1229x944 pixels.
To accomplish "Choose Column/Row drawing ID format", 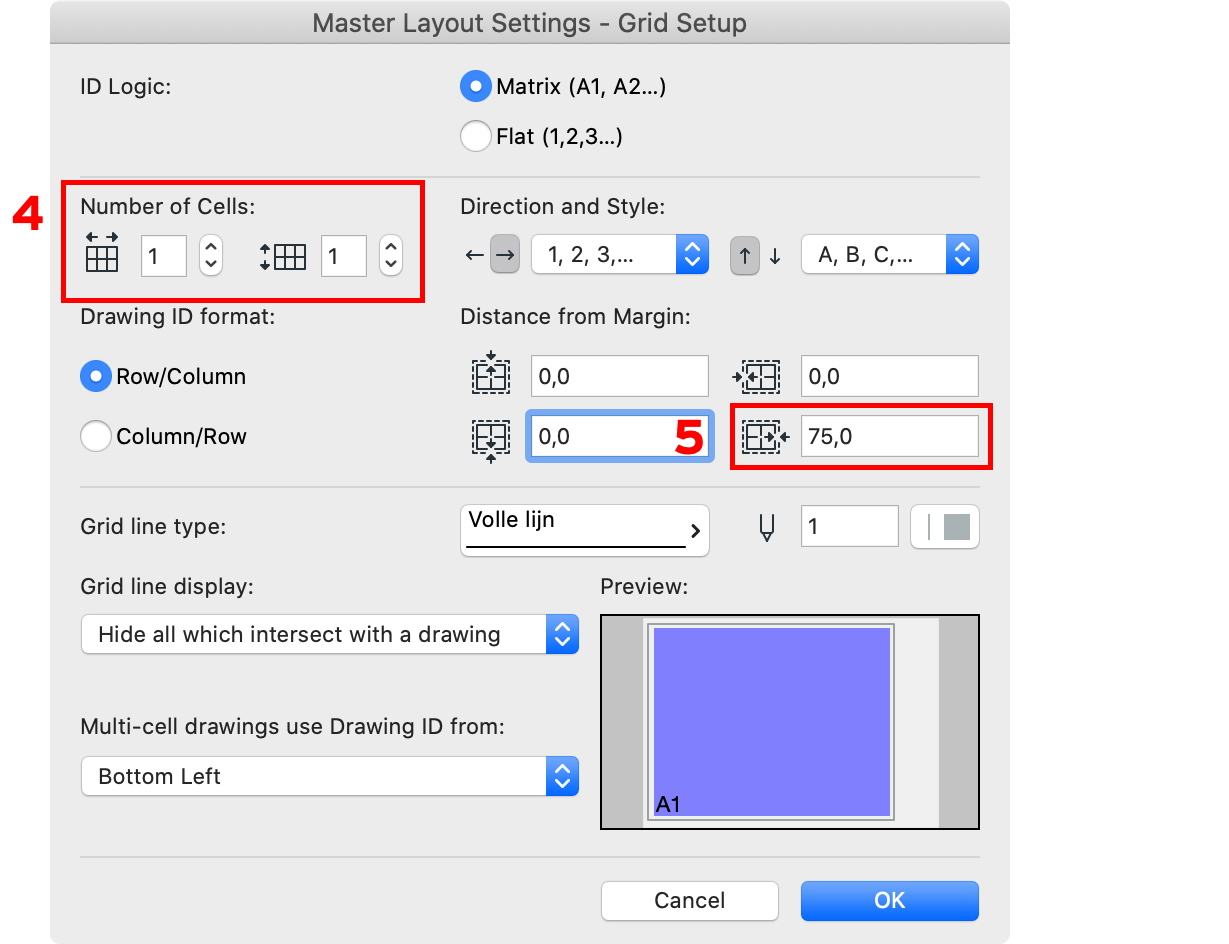I will click(x=96, y=437).
